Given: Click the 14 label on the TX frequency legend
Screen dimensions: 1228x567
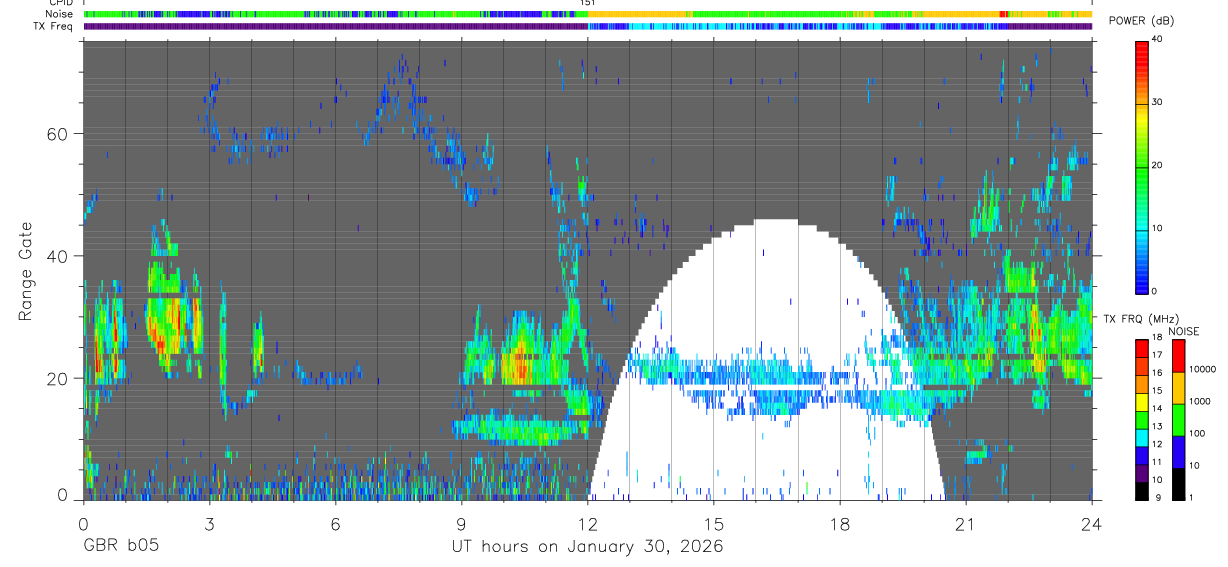Looking at the screenshot, I should 1157,409.
